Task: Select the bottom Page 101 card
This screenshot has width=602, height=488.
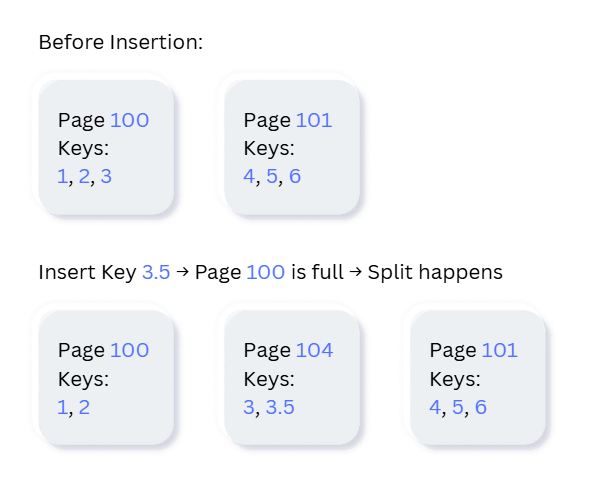Action: [x=478, y=378]
